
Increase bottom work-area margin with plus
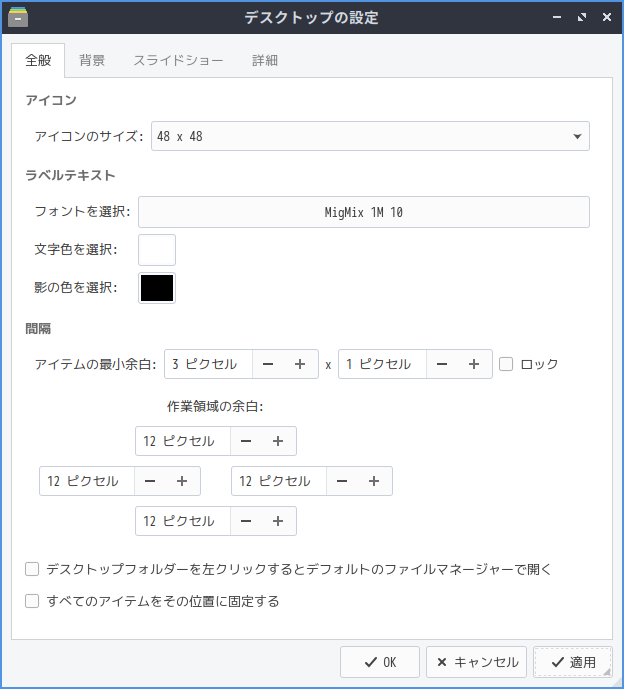[278, 521]
